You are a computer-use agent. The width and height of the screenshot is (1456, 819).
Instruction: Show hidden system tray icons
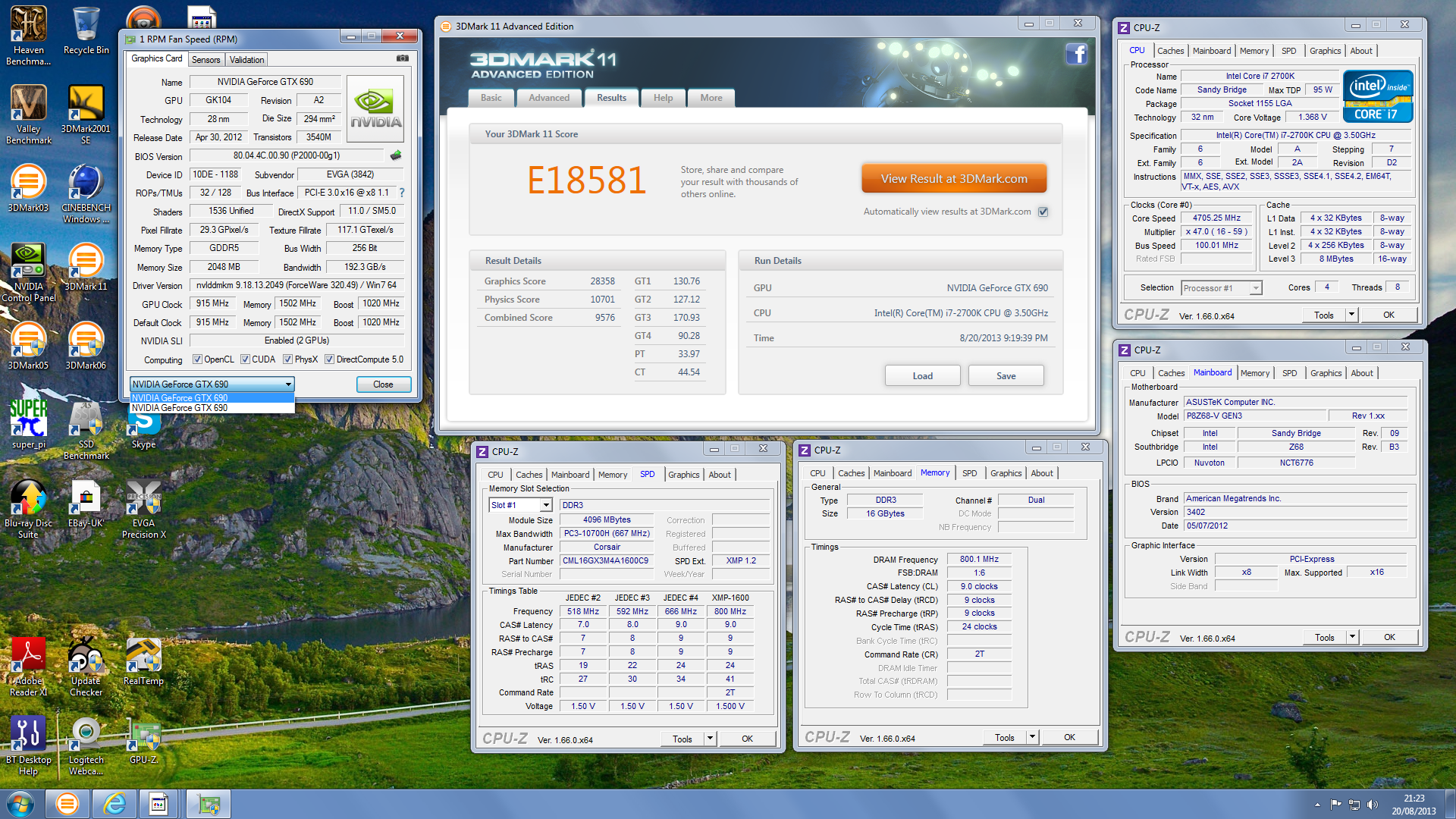coord(1317,805)
